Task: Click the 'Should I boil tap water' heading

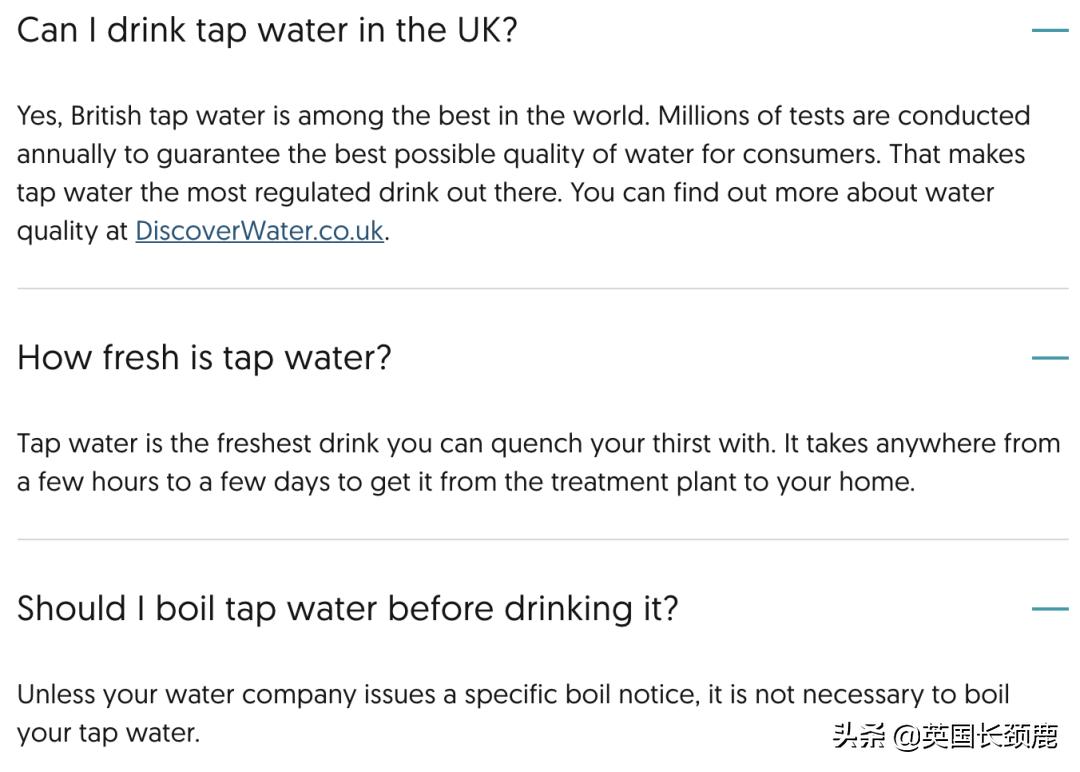Action: [347, 608]
